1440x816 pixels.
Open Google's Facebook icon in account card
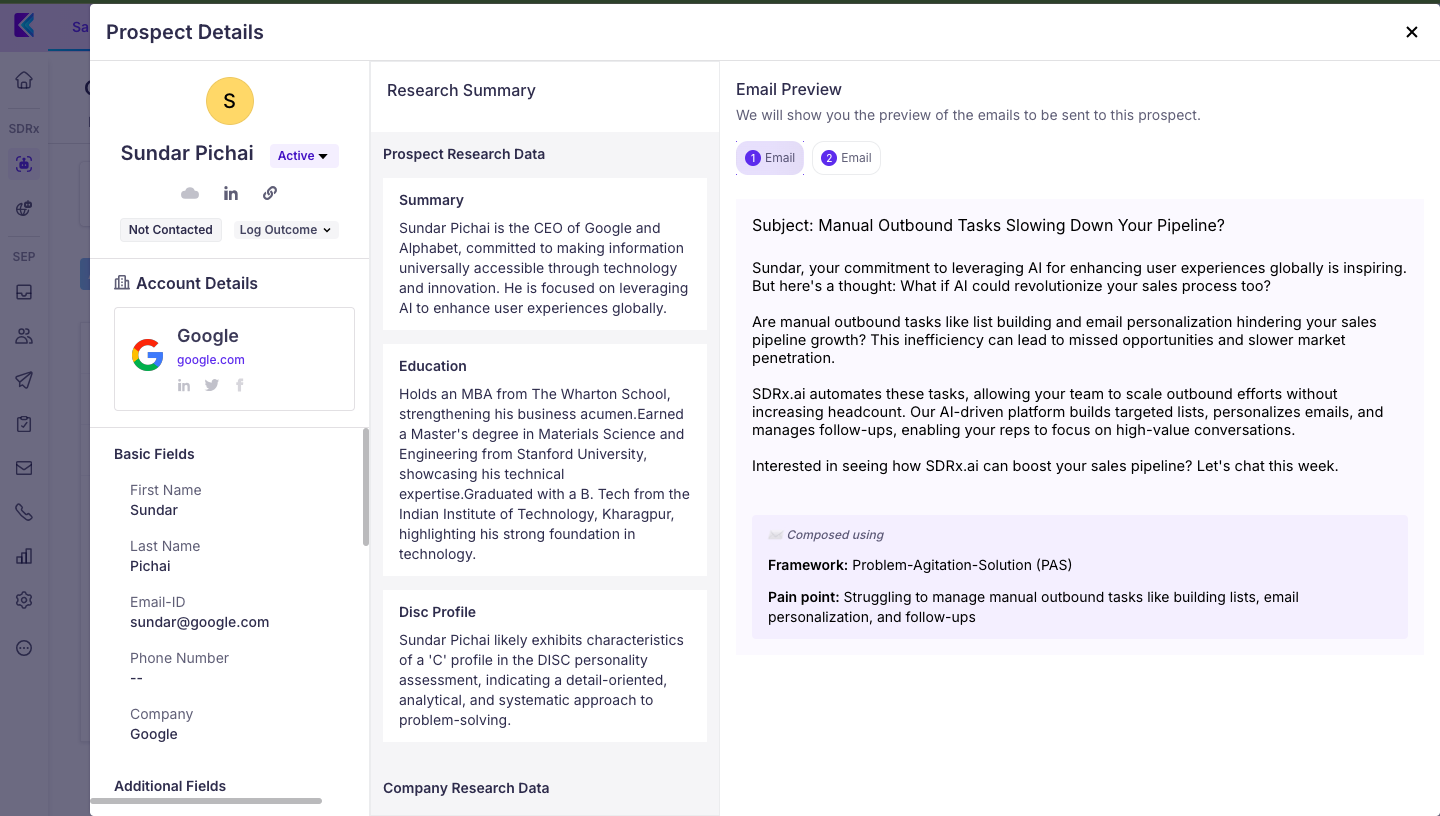coord(240,385)
